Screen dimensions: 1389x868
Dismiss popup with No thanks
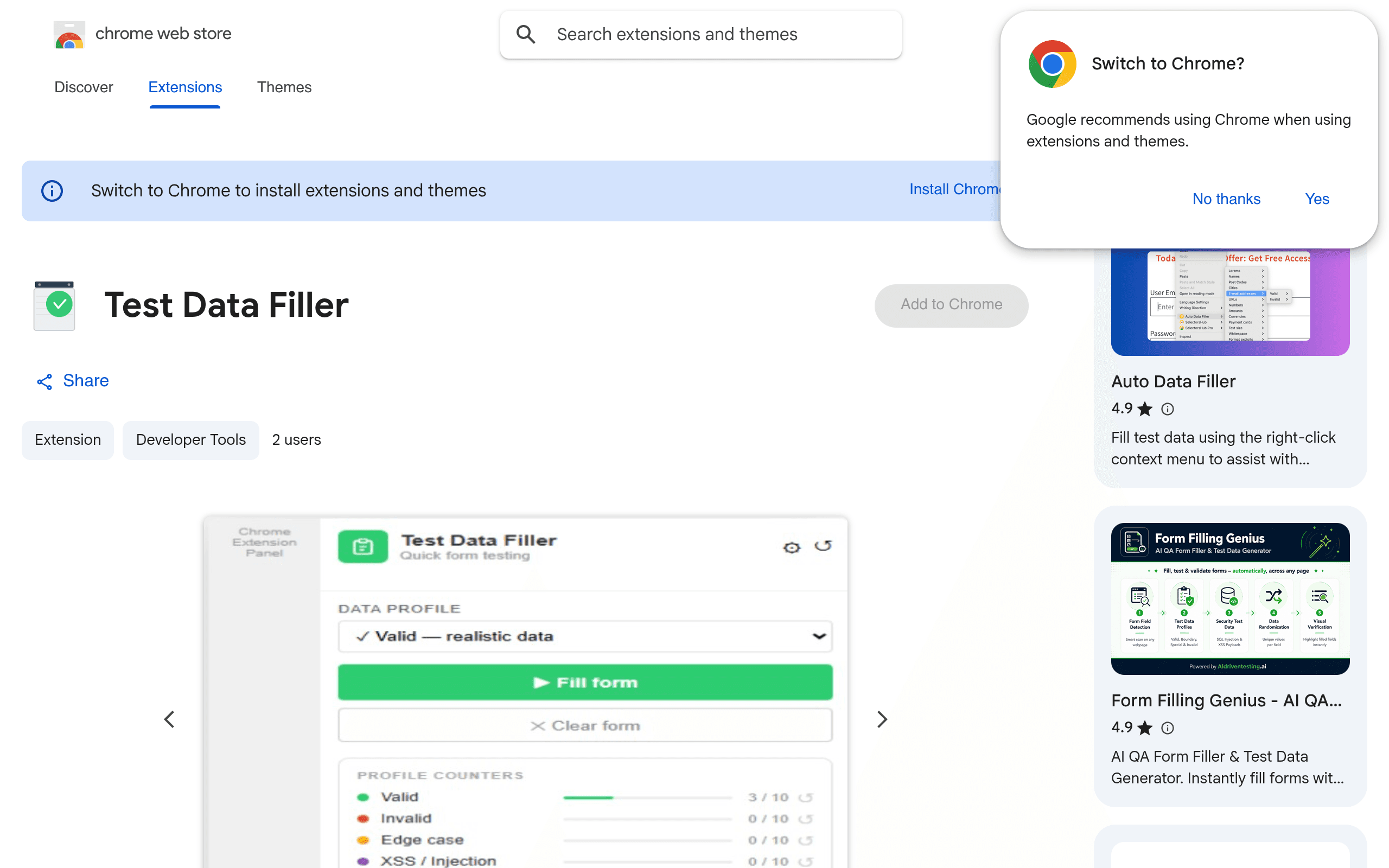(x=1226, y=199)
